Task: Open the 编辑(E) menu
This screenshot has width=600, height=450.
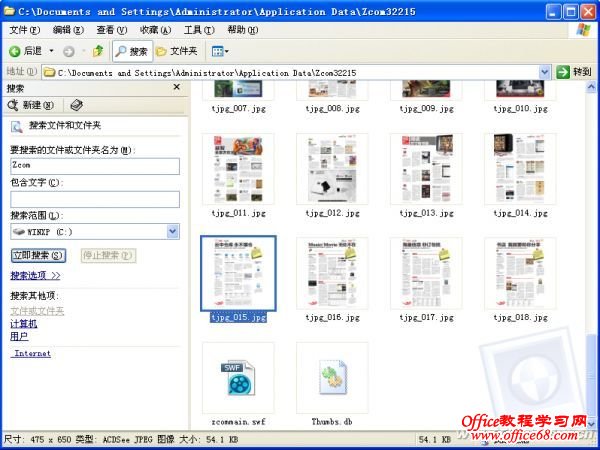Action: [68, 30]
